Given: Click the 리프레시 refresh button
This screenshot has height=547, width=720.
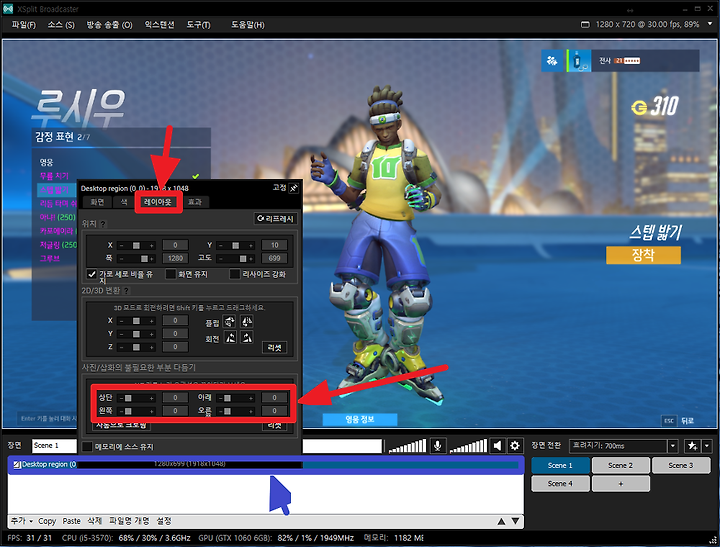Looking at the screenshot, I should coord(276,219).
